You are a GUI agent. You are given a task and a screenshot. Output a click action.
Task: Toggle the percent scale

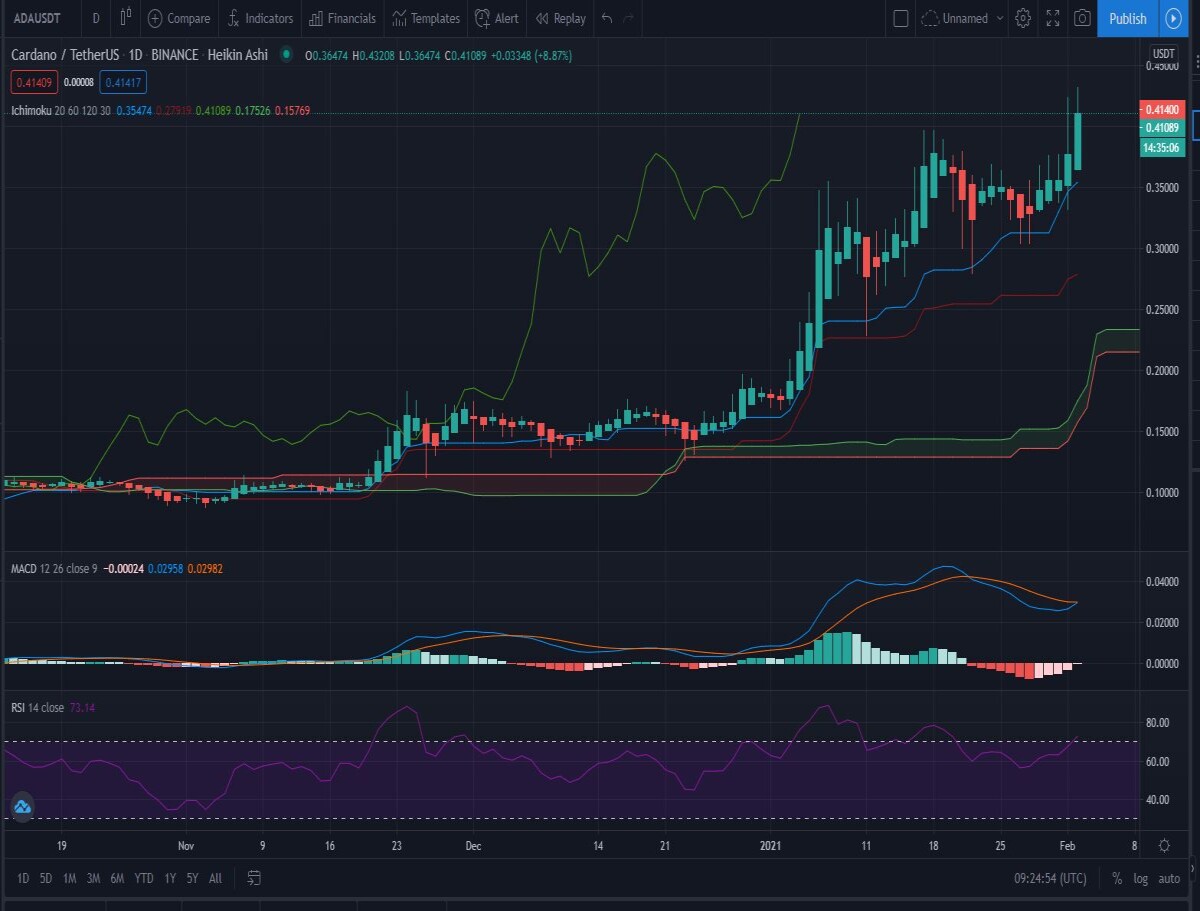tap(1116, 879)
